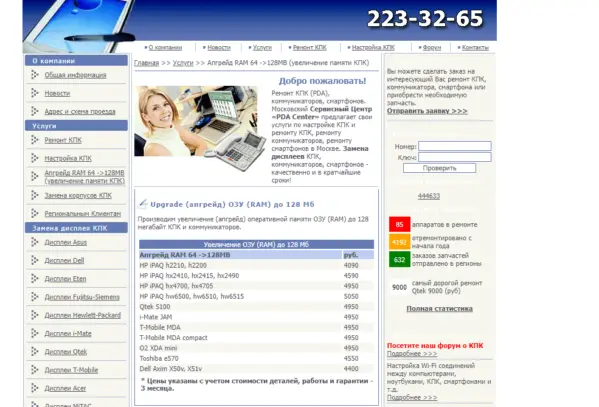
Task: Open the 'Ремонт КПК' top menu item
Action: point(309,48)
